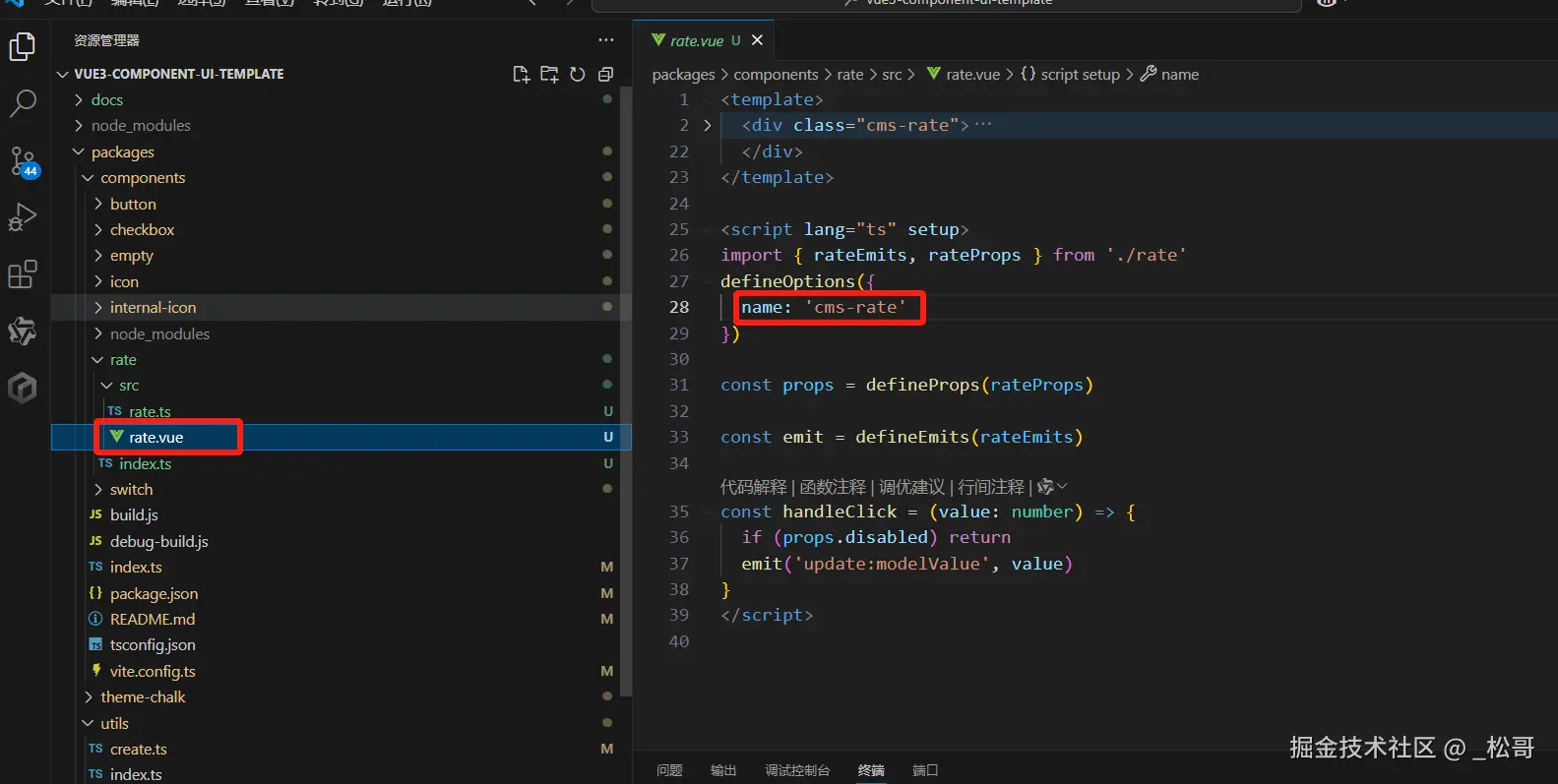
Task: Click the AI assistant icon in the code lens
Action: 1046,487
